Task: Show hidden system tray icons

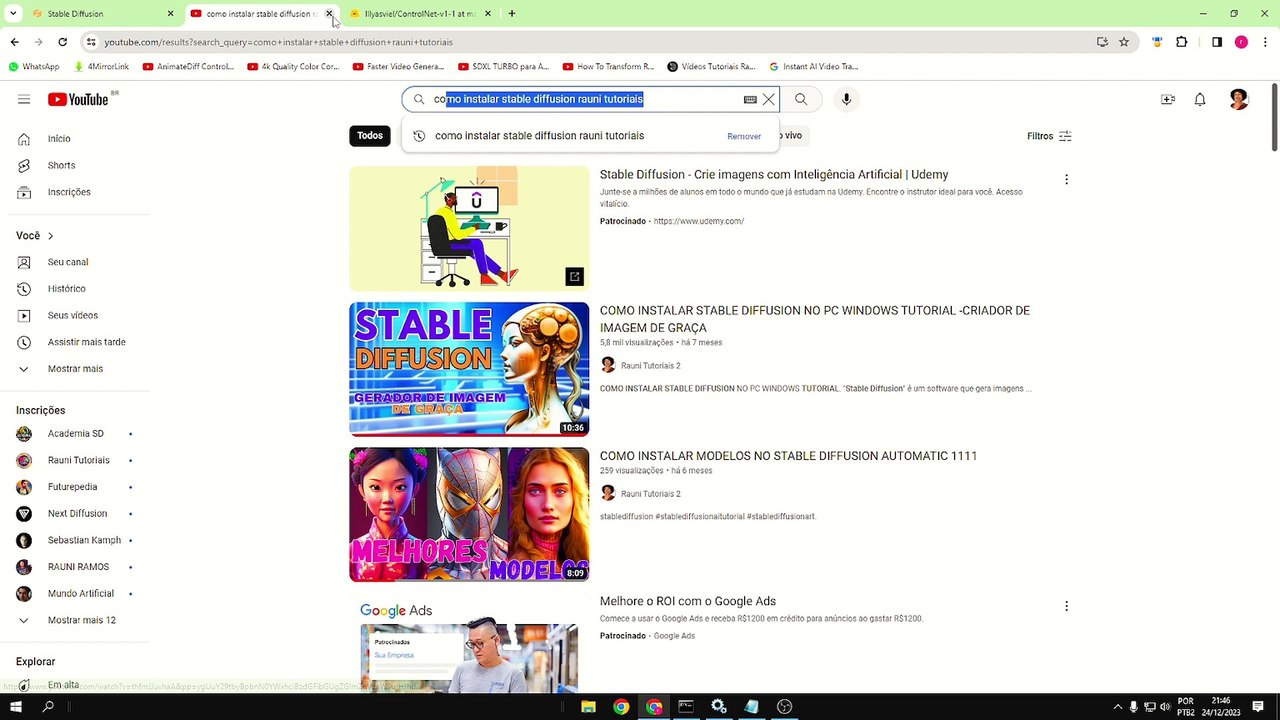Action: click(x=1118, y=707)
